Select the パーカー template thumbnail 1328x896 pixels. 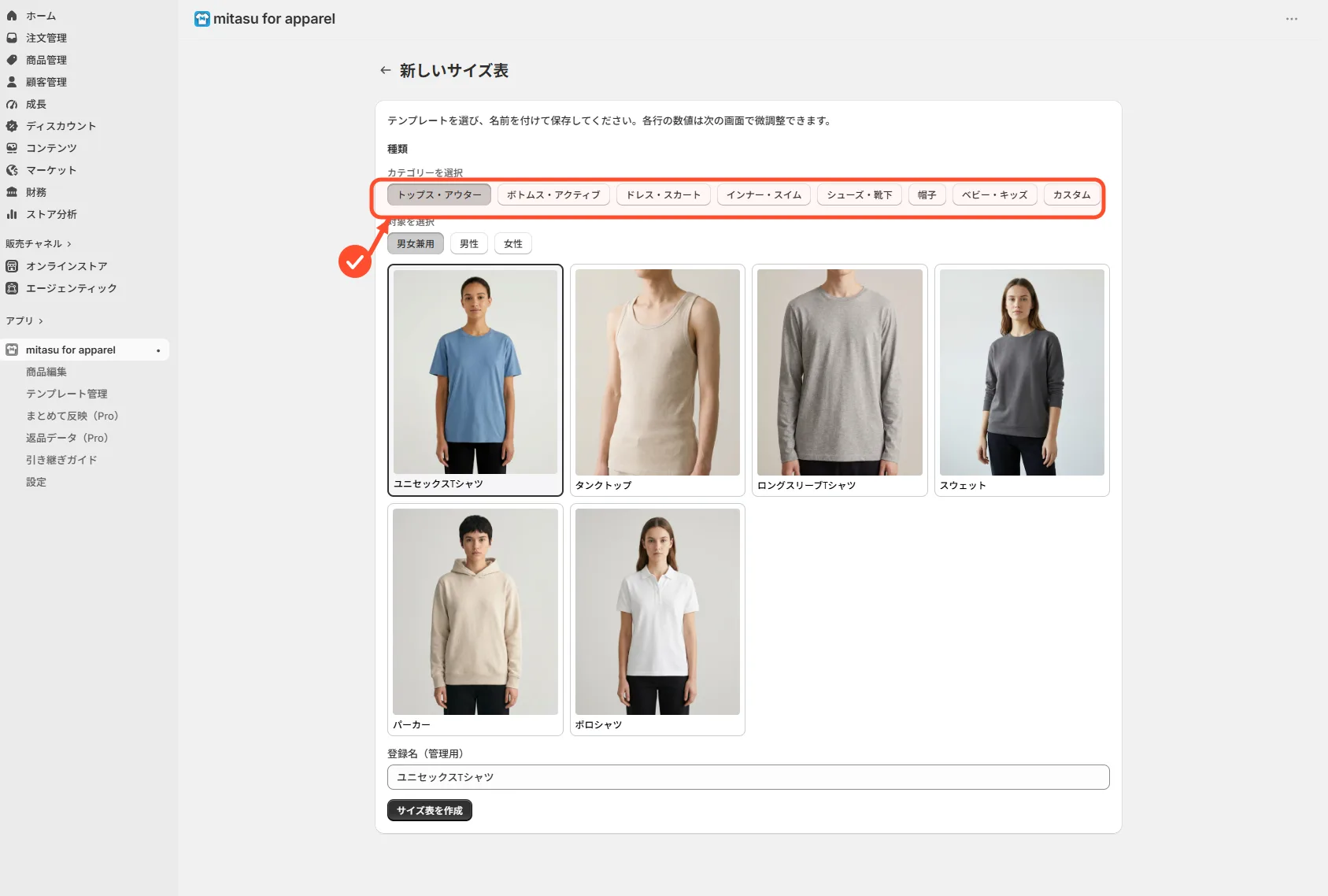pos(475,620)
